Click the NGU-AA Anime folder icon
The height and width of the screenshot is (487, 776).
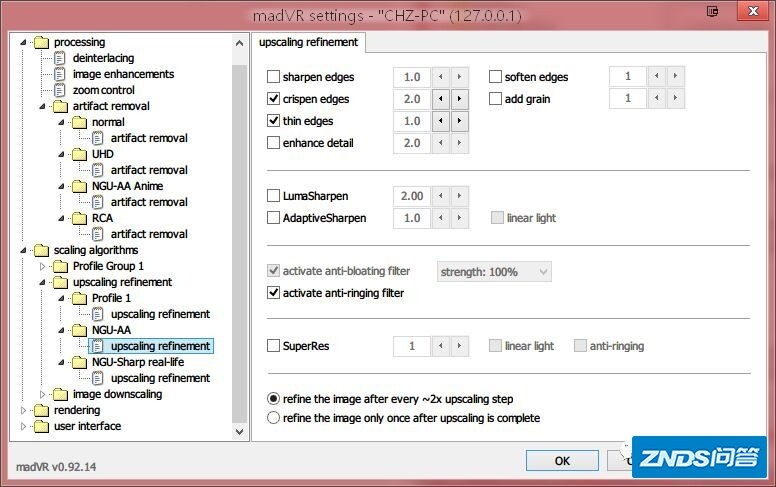coord(79,187)
